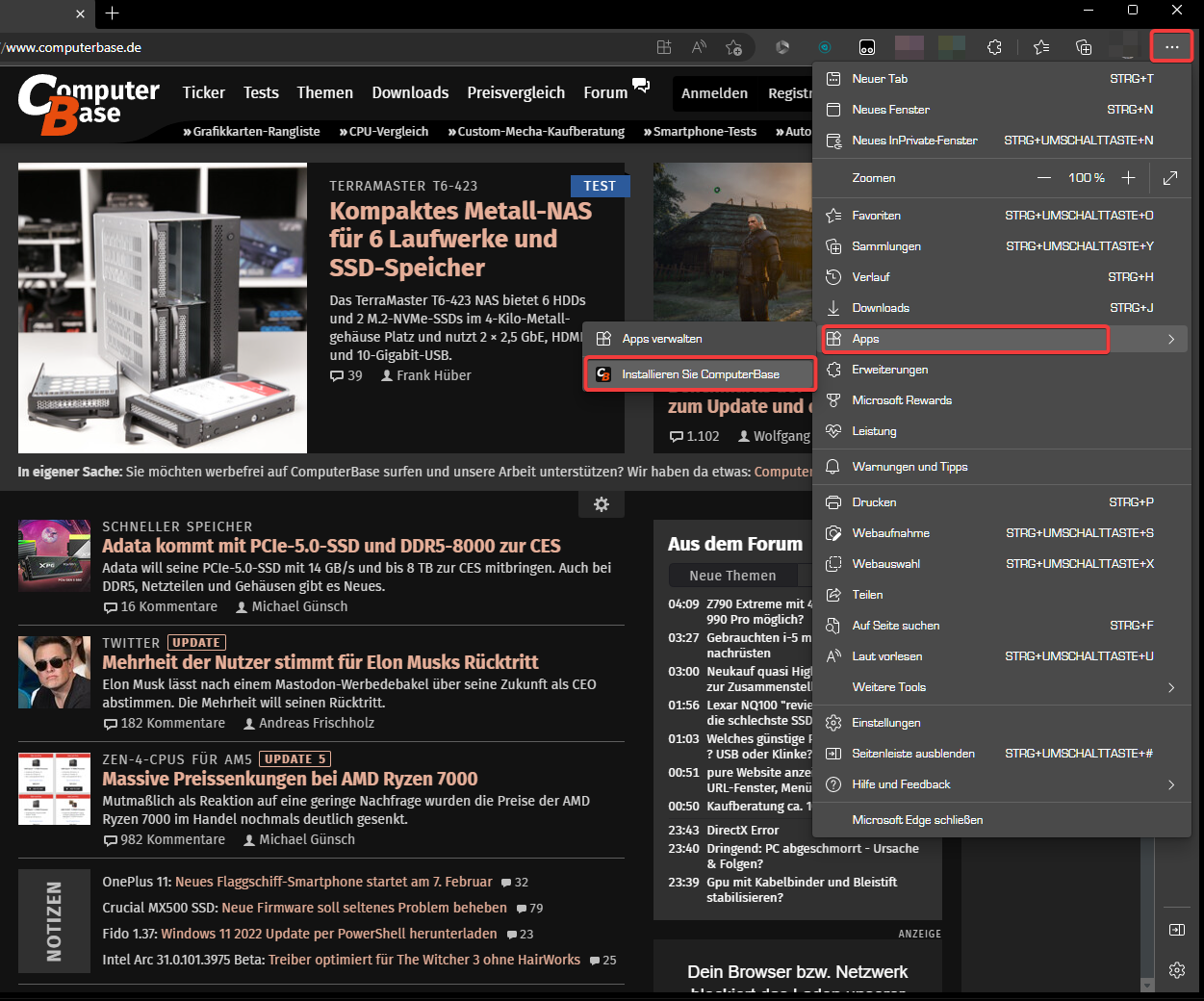The height and width of the screenshot is (1001, 1204).
Task: Click the Anmelden button
Action: (x=714, y=93)
